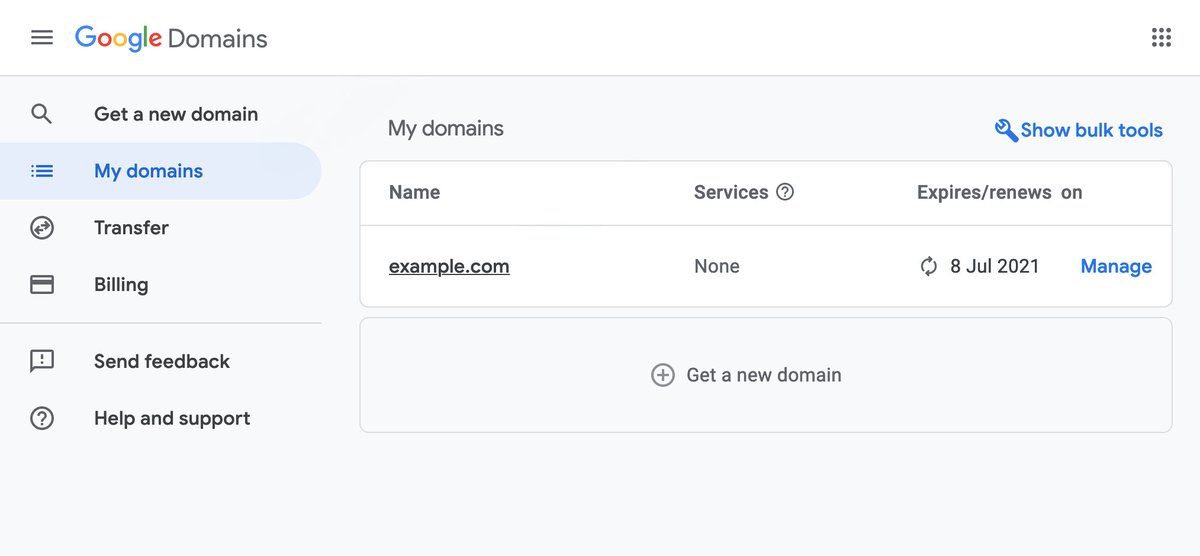
Task: Click the Transfer arrows icon
Action: coord(41,228)
